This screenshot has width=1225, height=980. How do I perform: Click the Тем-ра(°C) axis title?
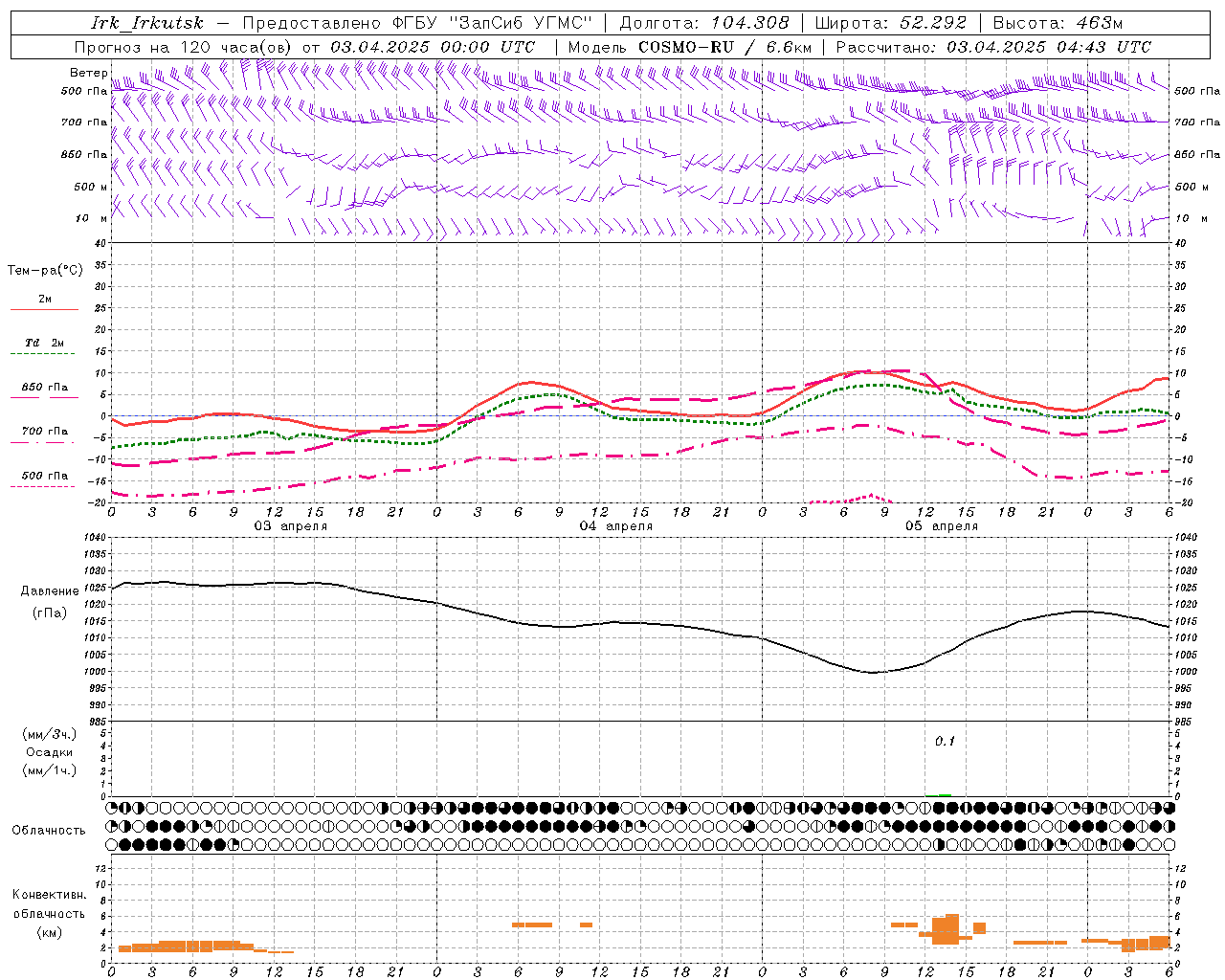click(45, 270)
